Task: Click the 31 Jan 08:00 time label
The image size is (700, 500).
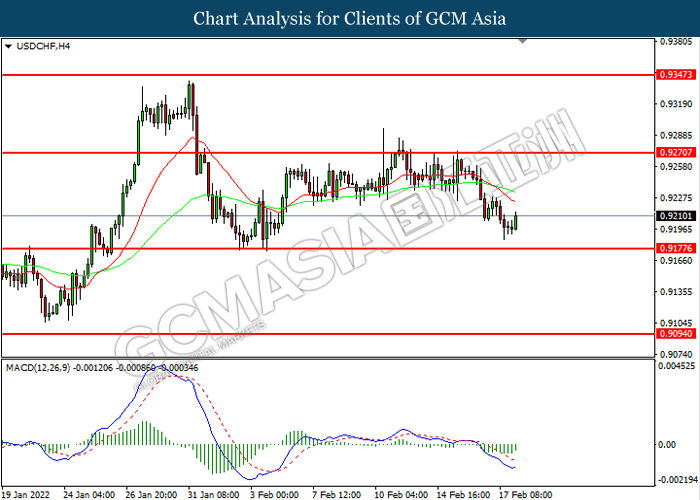Action: pos(213,495)
